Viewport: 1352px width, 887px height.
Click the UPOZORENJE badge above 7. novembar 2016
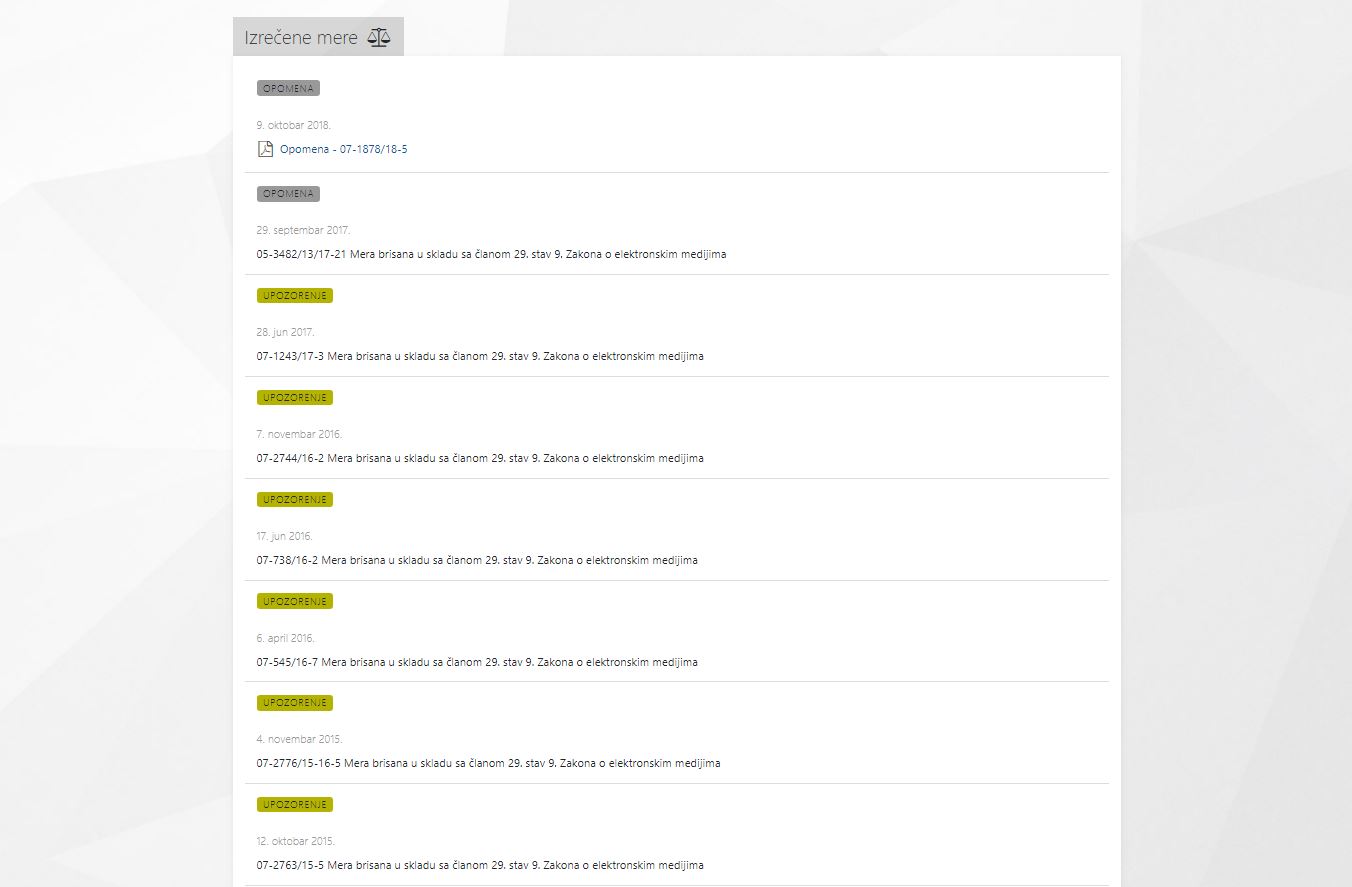click(294, 398)
